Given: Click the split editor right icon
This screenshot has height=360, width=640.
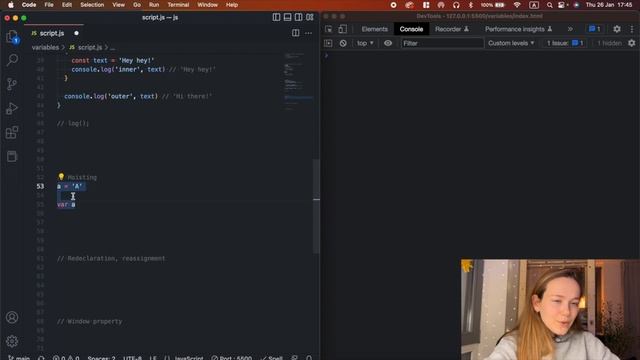Looking at the screenshot, I should (x=296, y=33).
